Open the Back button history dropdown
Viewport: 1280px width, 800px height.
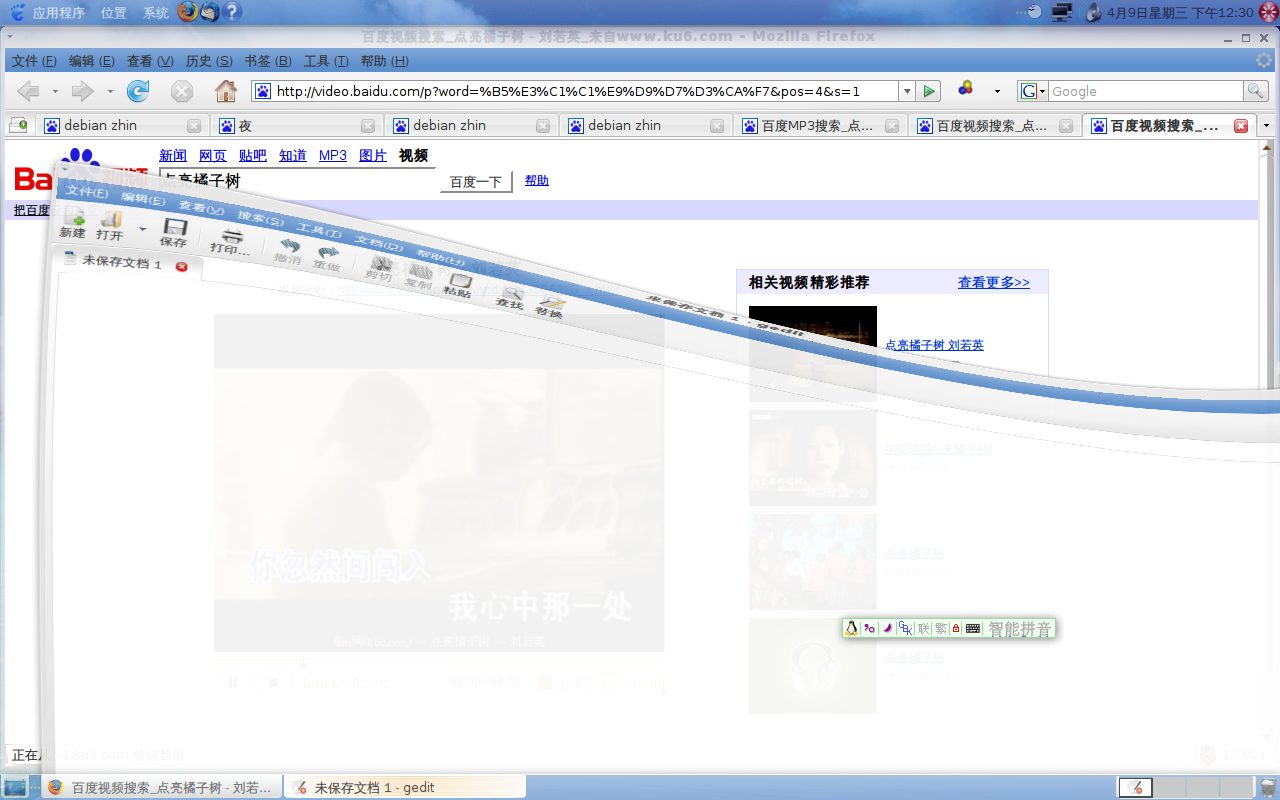click(55, 91)
